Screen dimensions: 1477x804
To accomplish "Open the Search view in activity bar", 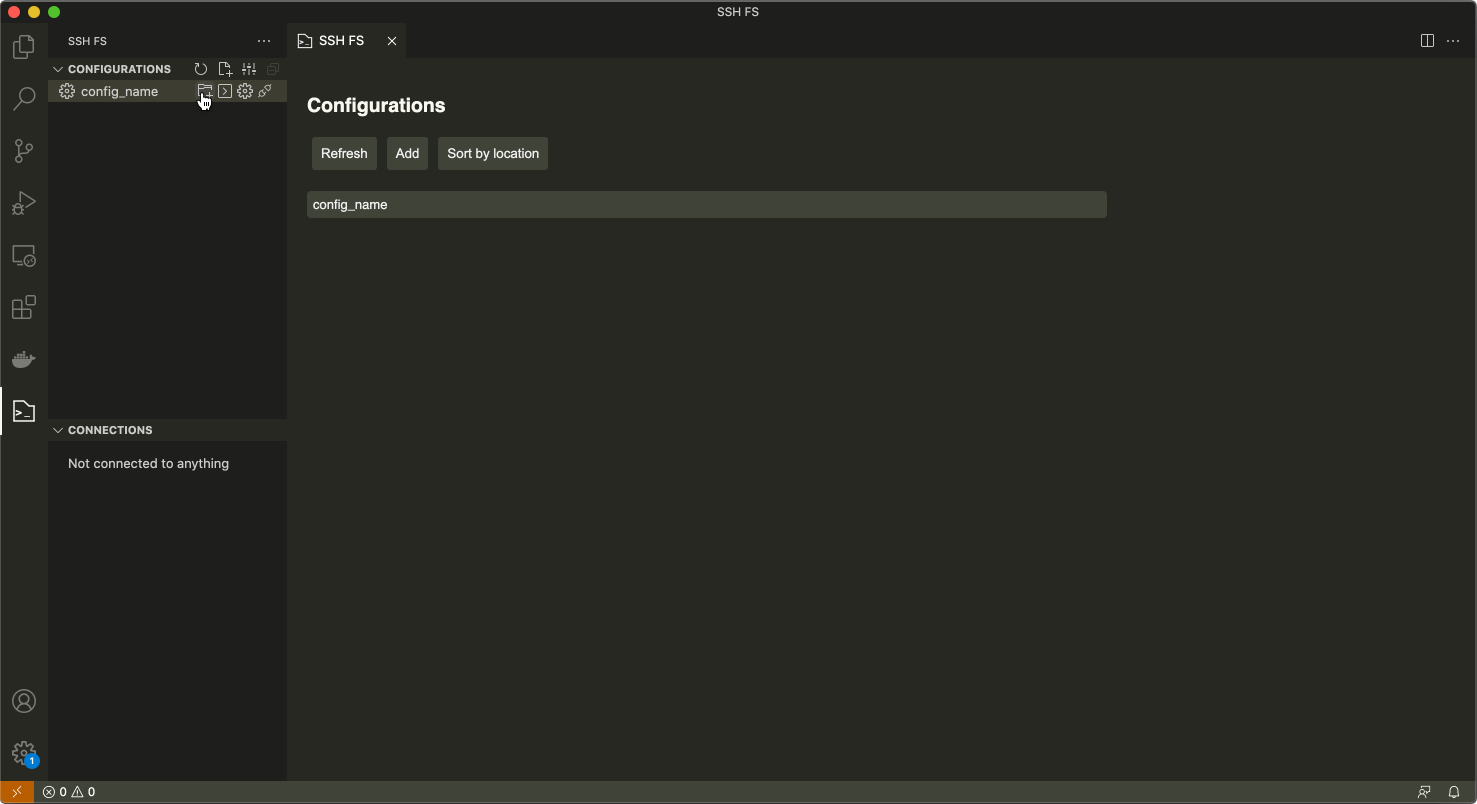I will (x=24, y=99).
